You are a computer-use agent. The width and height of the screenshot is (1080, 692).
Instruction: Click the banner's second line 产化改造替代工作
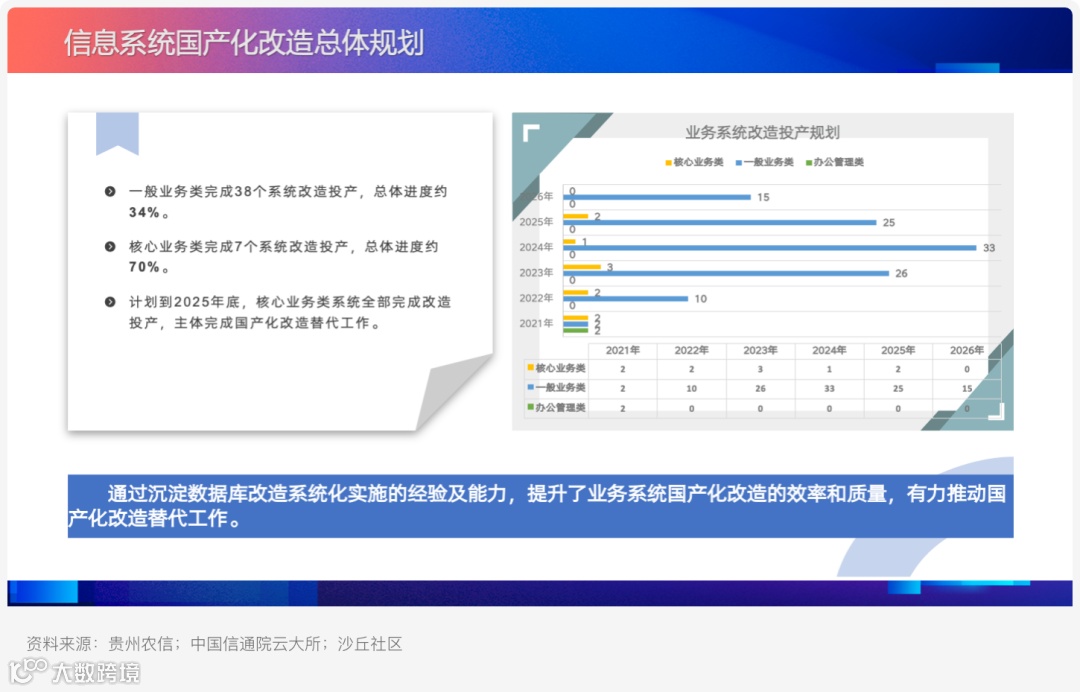tap(155, 518)
